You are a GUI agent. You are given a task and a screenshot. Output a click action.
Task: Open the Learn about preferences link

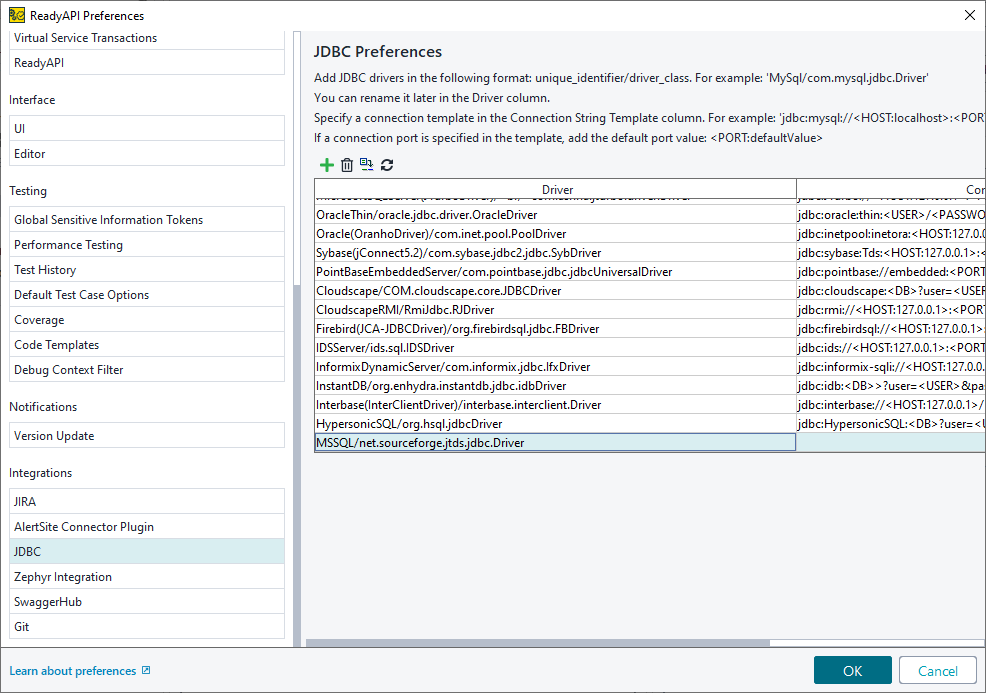(73, 670)
